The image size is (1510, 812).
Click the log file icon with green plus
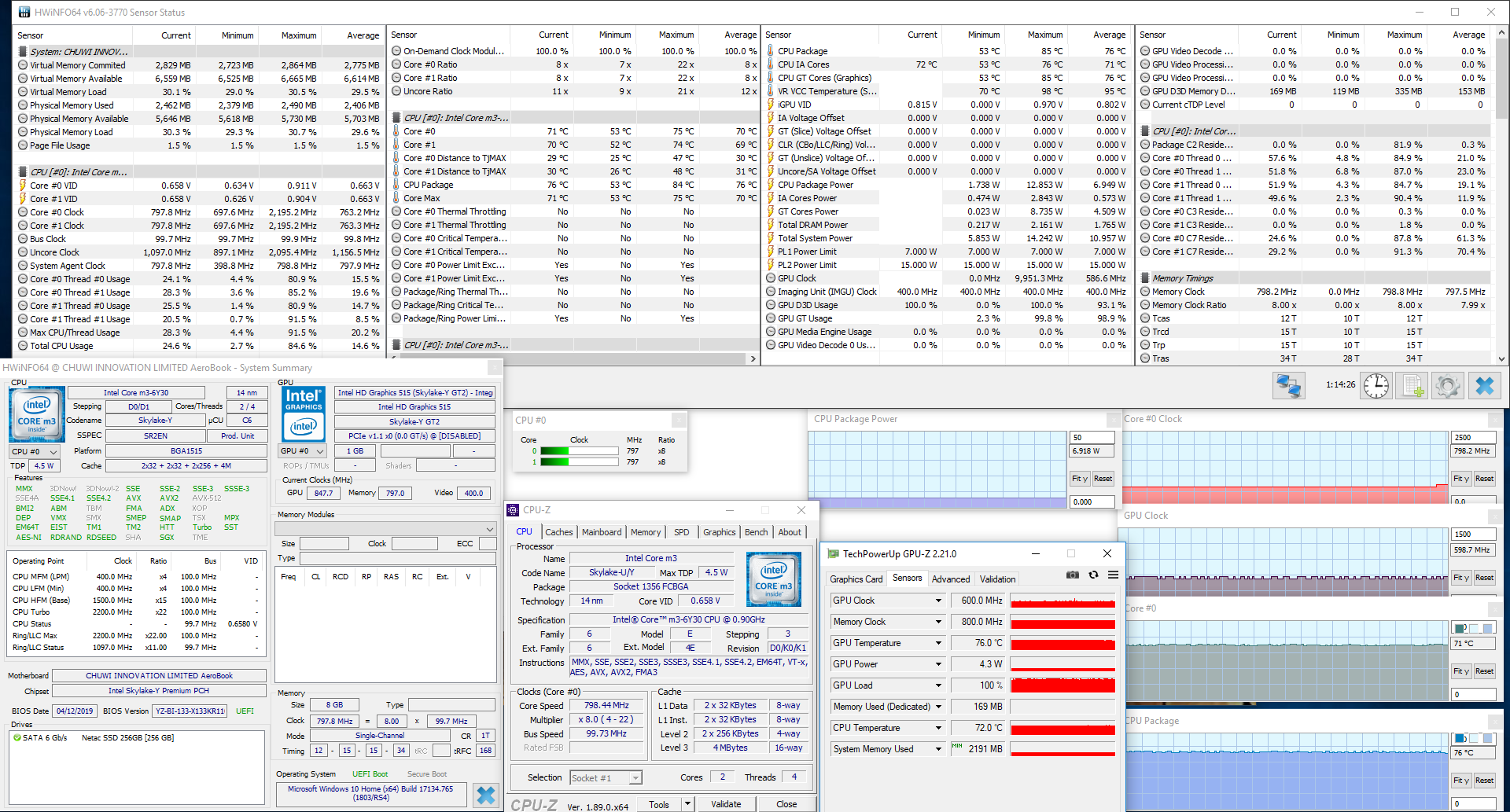pyautogui.click(x=1412, y=386)
